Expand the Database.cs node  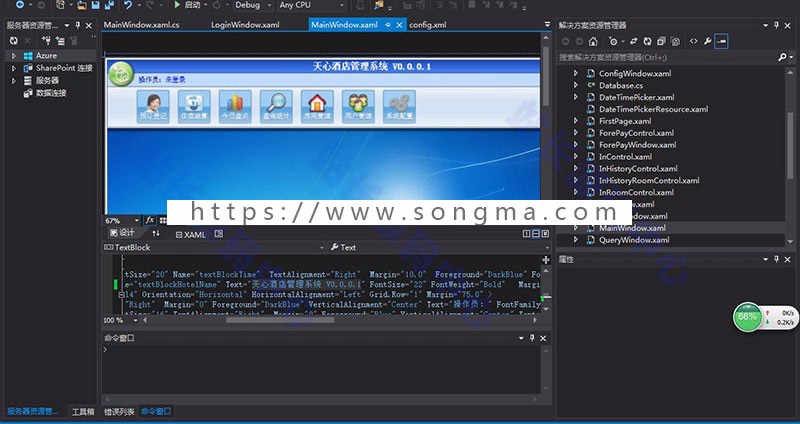click(576, 85)
